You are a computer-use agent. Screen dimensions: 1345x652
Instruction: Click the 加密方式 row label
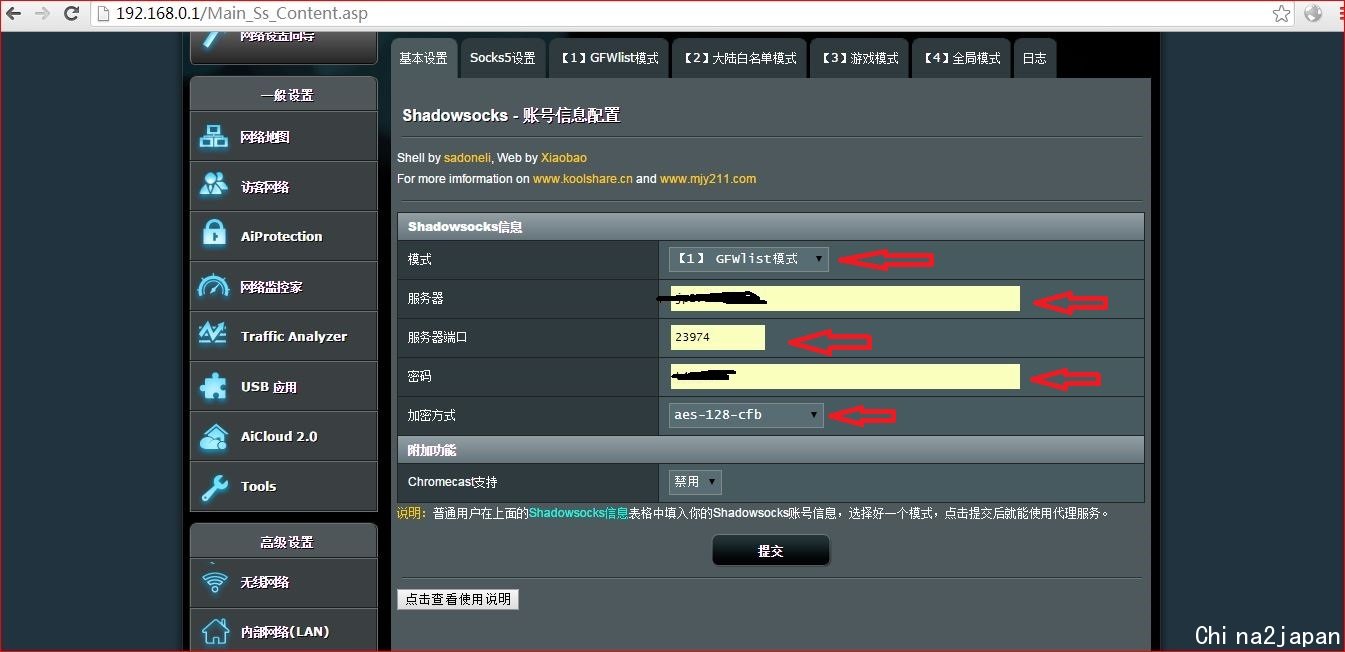click(432, 415)
